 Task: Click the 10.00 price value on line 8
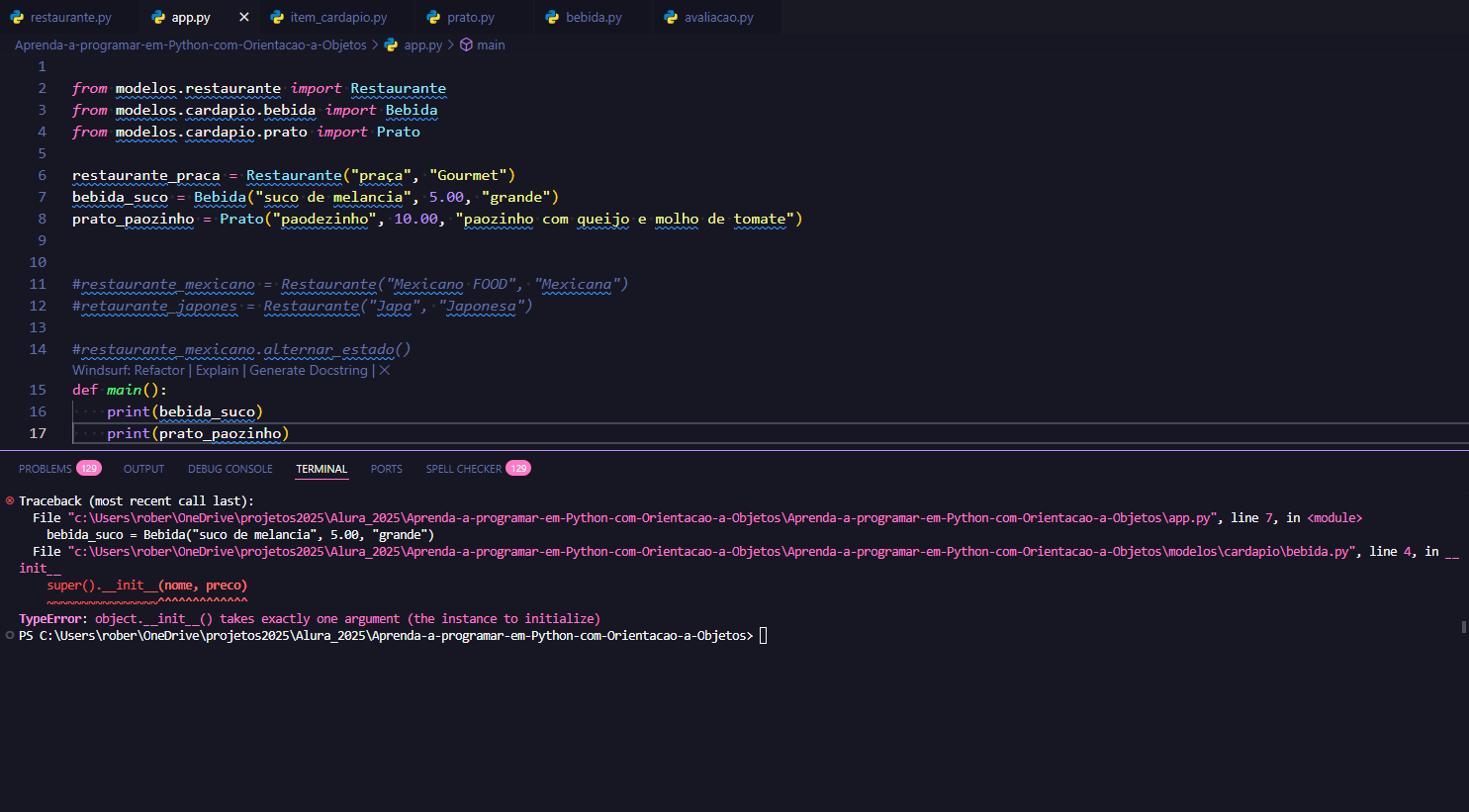[415, 219]
